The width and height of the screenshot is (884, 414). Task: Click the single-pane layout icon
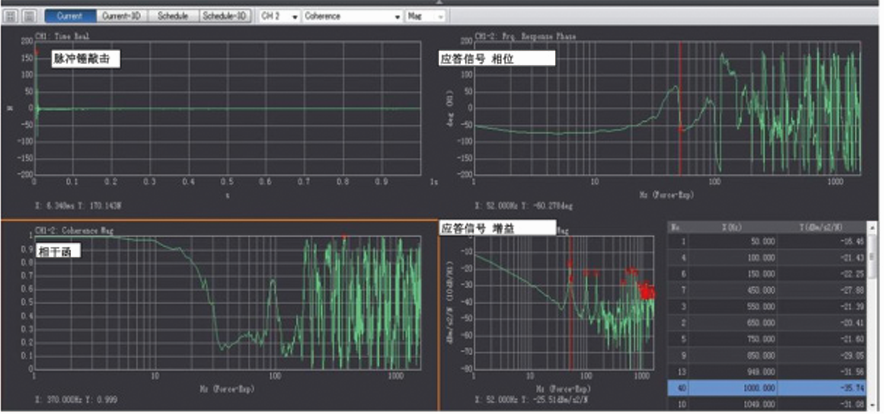point(29,17)
